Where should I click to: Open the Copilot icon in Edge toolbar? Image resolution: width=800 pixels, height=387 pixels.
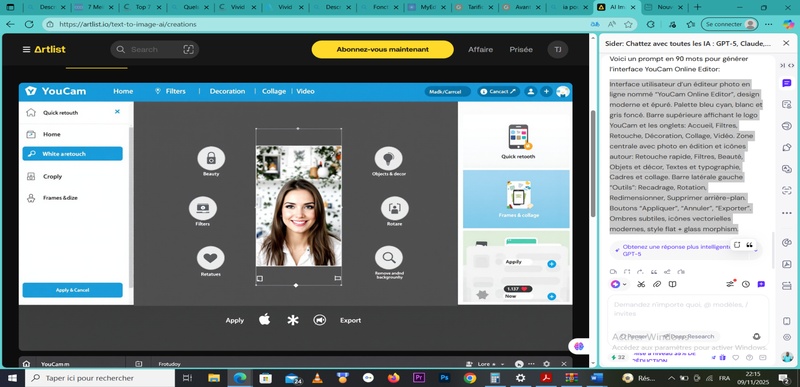tap(789, 24)
